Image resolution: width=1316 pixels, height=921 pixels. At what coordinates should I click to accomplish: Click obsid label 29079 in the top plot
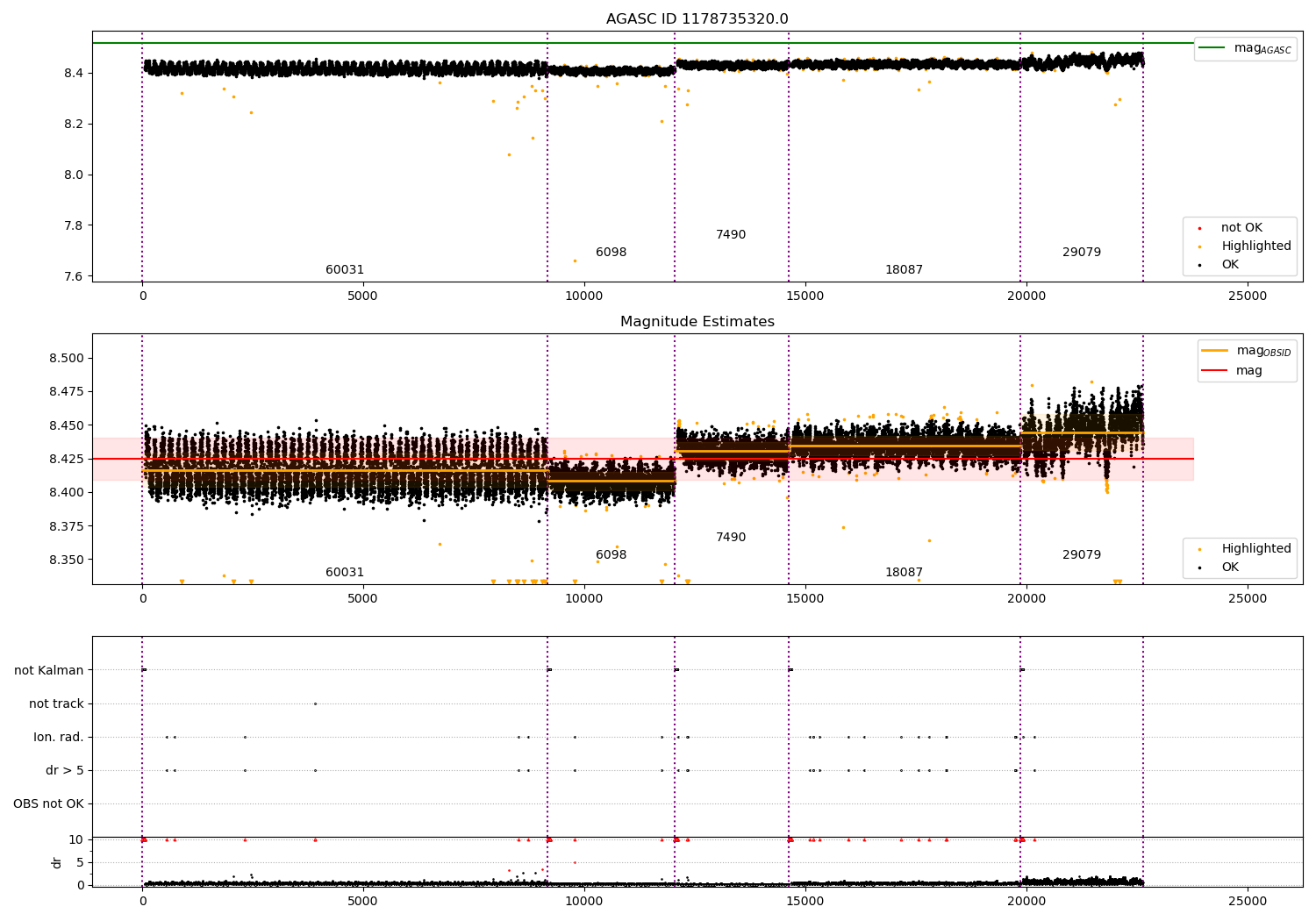(1082, 253)
